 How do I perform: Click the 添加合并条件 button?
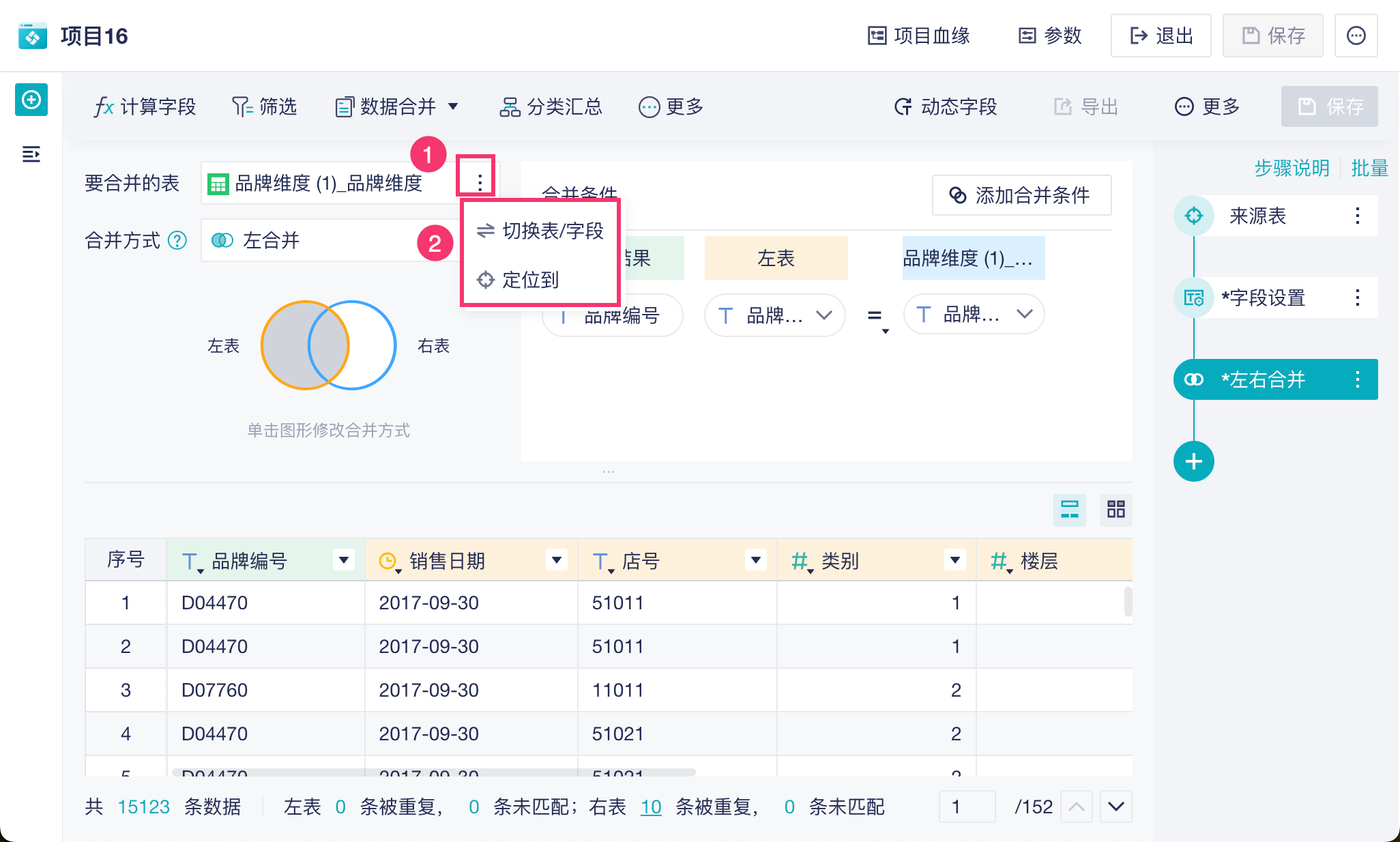pos(1021,196)
